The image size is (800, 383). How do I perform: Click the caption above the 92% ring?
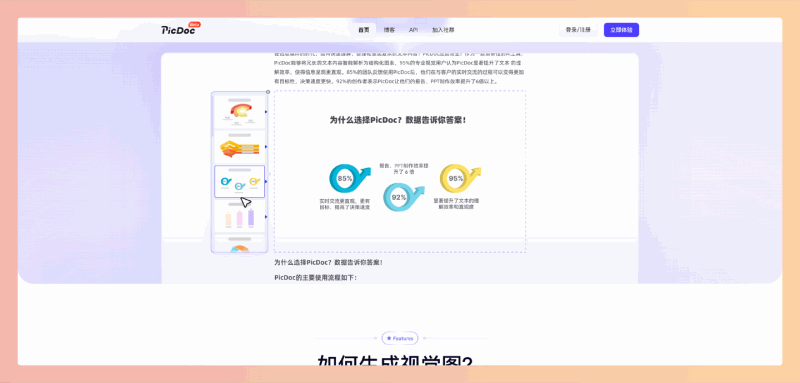point(404,169)
